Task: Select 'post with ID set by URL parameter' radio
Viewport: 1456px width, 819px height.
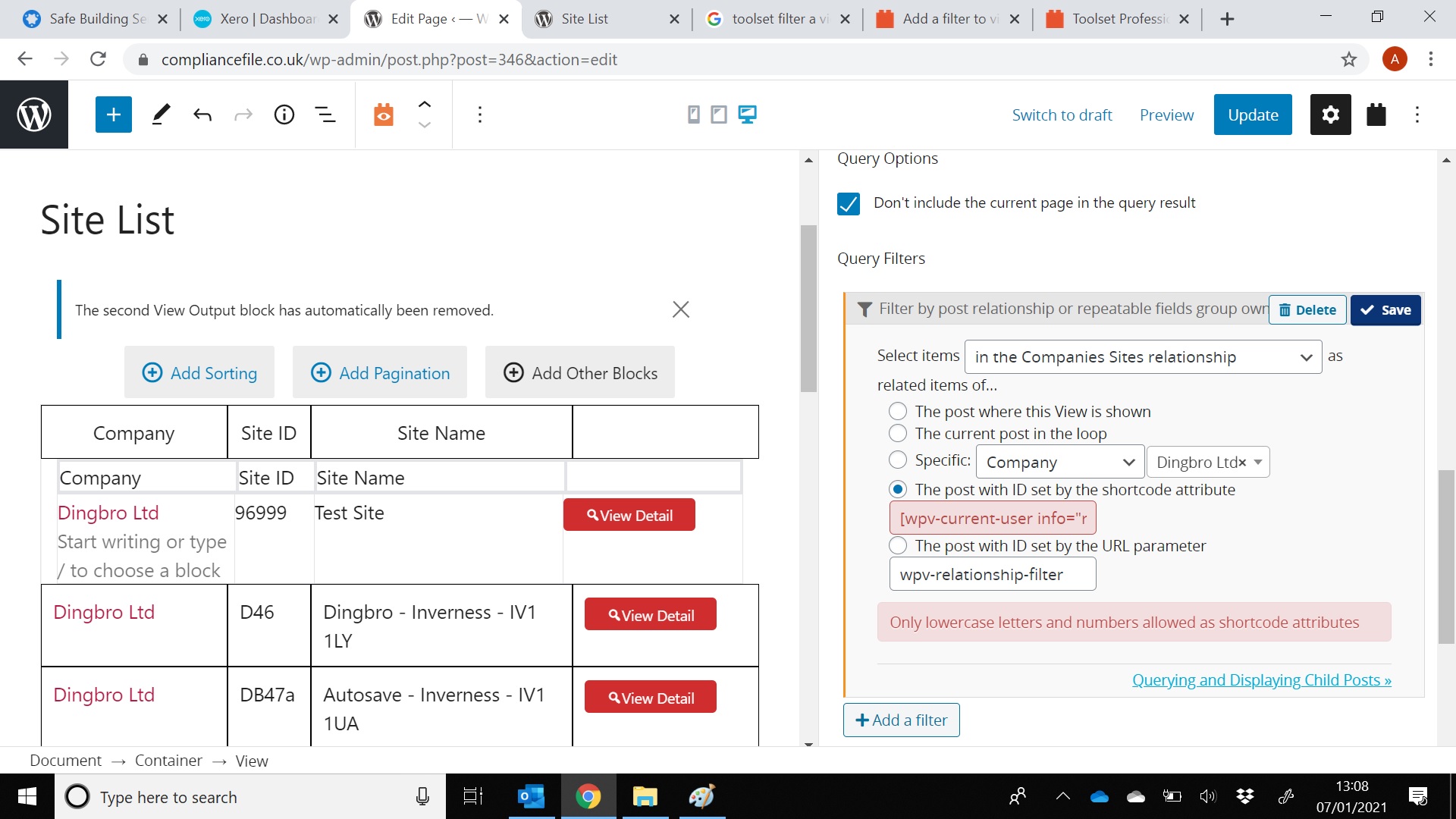Action: pyautogui.click(x=898, y=545)
